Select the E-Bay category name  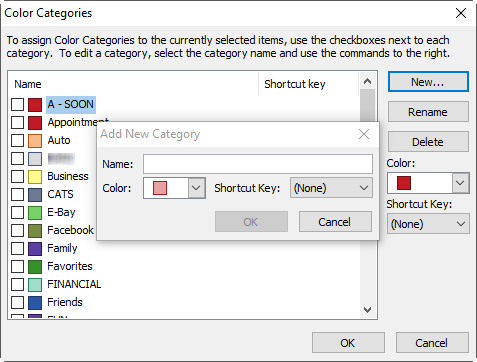pos(61,212)
